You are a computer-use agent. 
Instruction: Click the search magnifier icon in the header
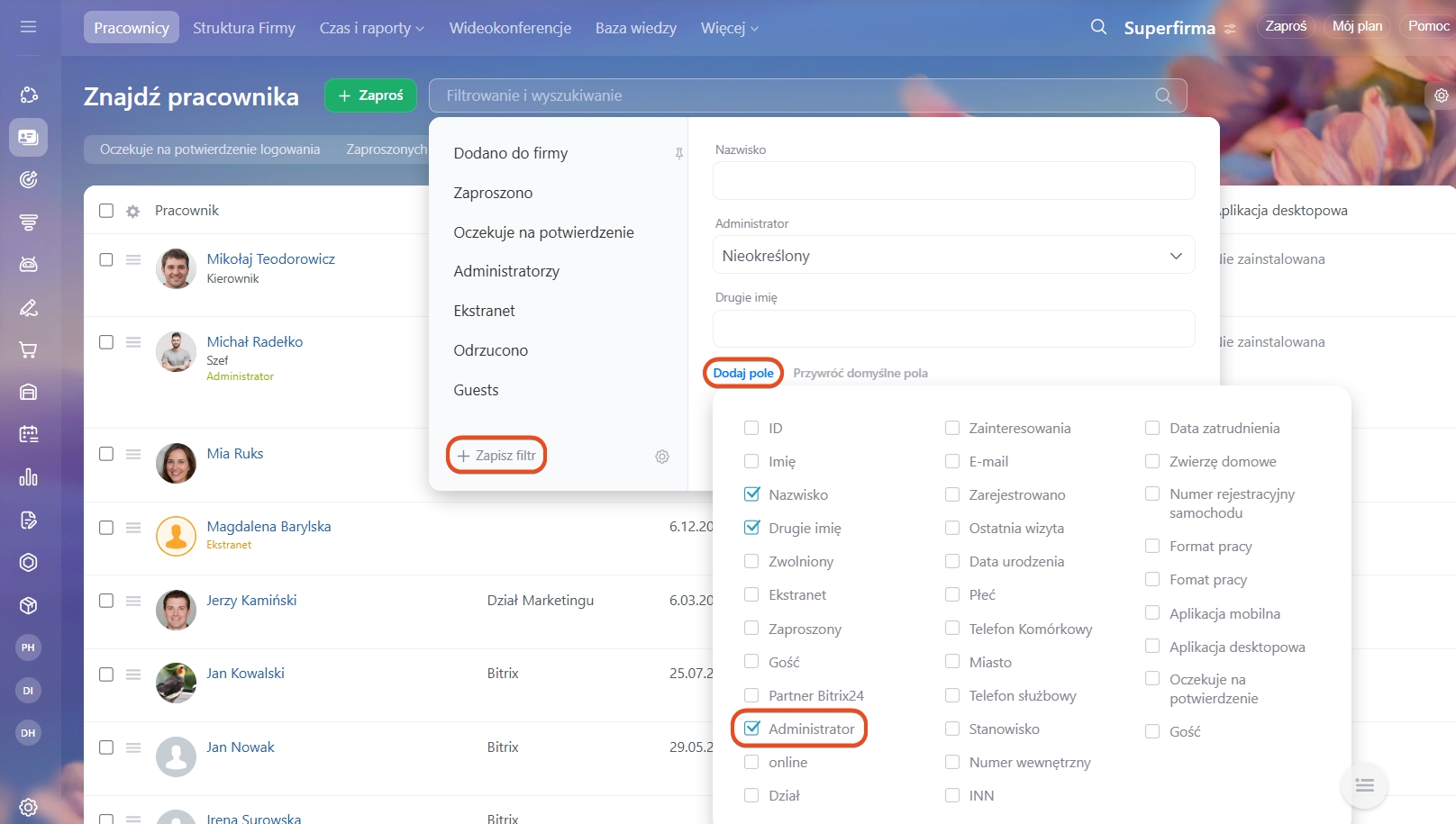[x=1098, y=27]
